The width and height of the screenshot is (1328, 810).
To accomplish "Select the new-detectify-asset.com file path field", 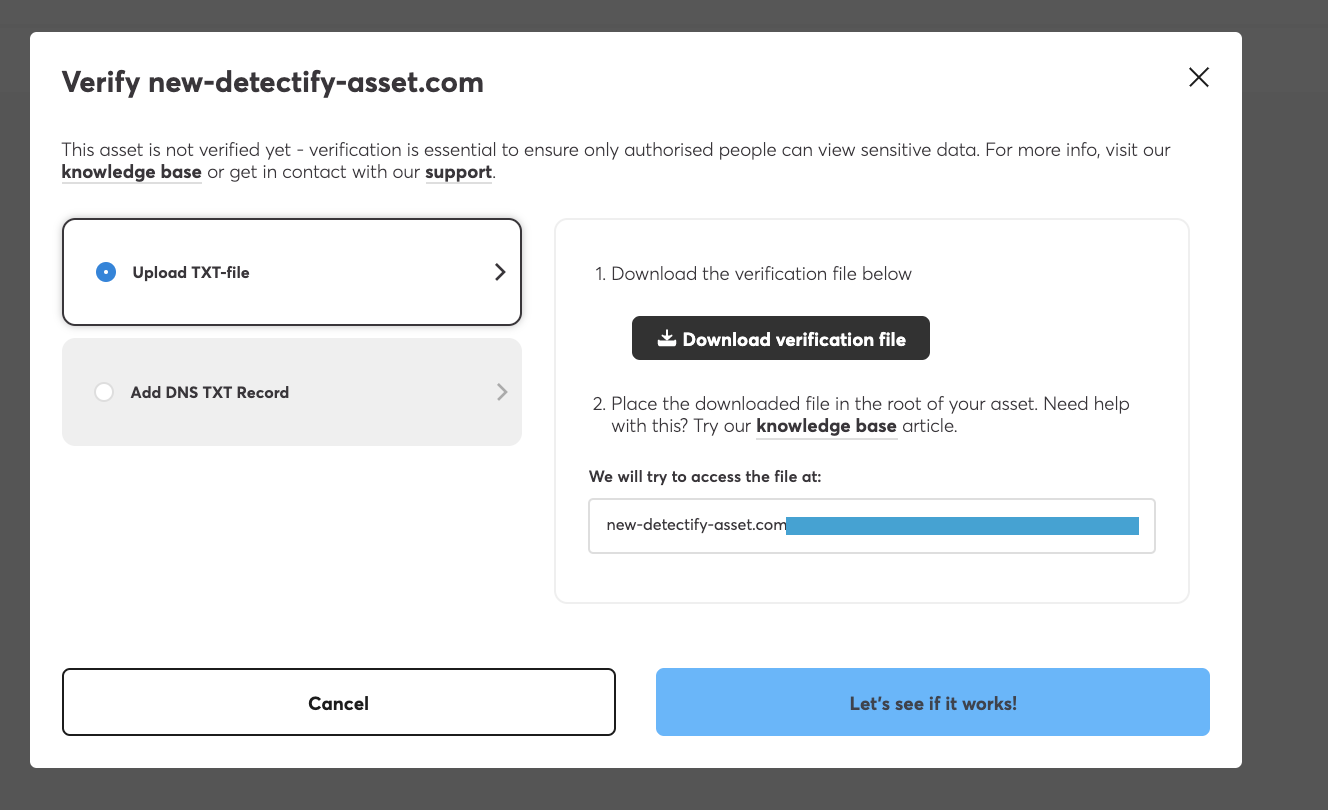I will (x=871, y=525).
